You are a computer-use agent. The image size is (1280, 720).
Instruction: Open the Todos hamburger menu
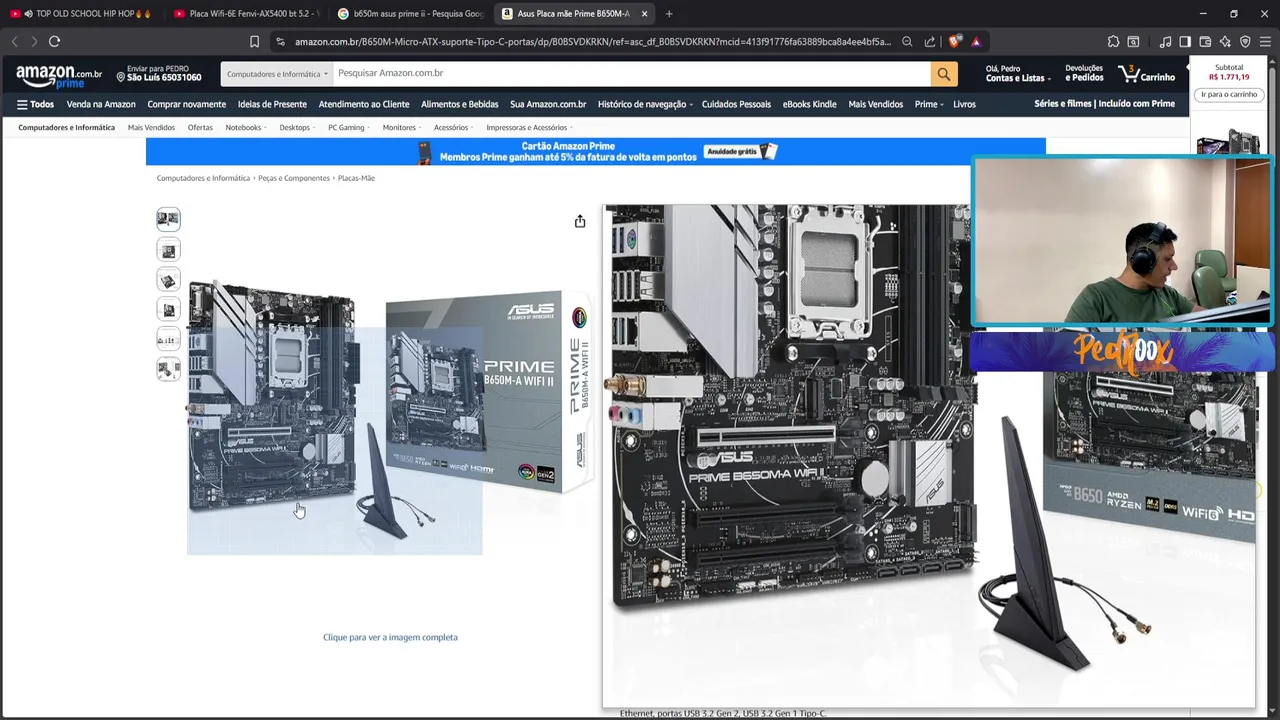[35, 104]
